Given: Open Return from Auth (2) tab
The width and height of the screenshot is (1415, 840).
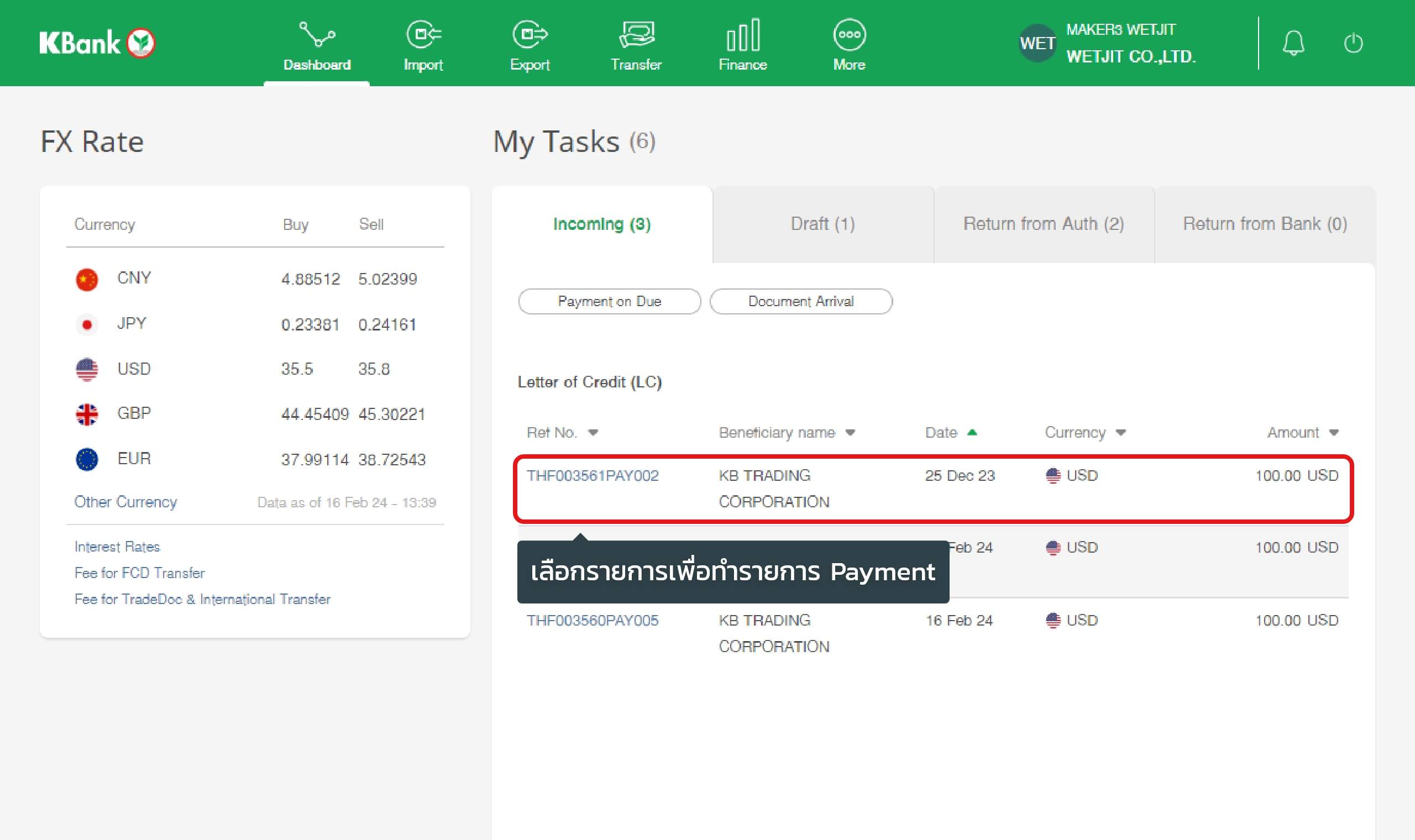Looking at the screenshot, I should pos(1043,224).
